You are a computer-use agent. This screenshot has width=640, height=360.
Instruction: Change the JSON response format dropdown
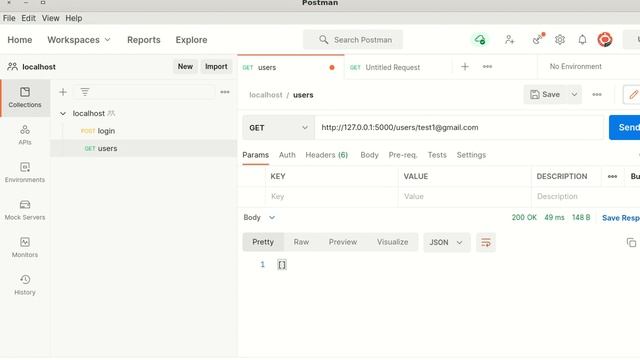click(x=446, y=242)
